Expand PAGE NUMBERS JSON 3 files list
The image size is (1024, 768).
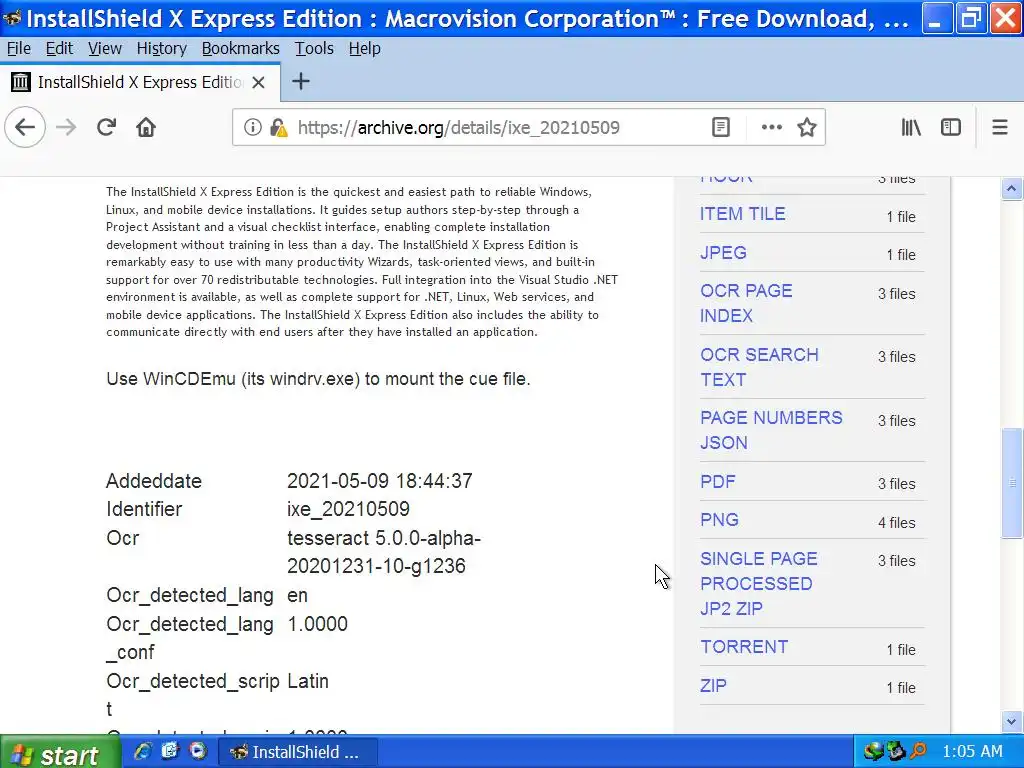tap(896, 421)
